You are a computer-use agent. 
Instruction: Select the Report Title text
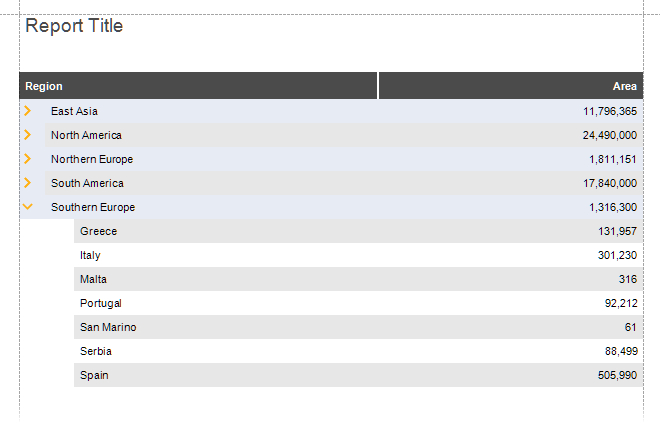tap(74, 26)
